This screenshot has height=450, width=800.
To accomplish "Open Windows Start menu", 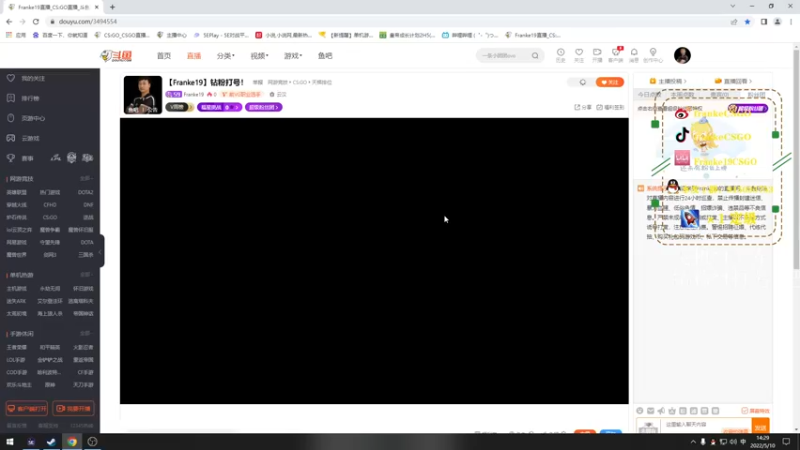I will point(10,442).
